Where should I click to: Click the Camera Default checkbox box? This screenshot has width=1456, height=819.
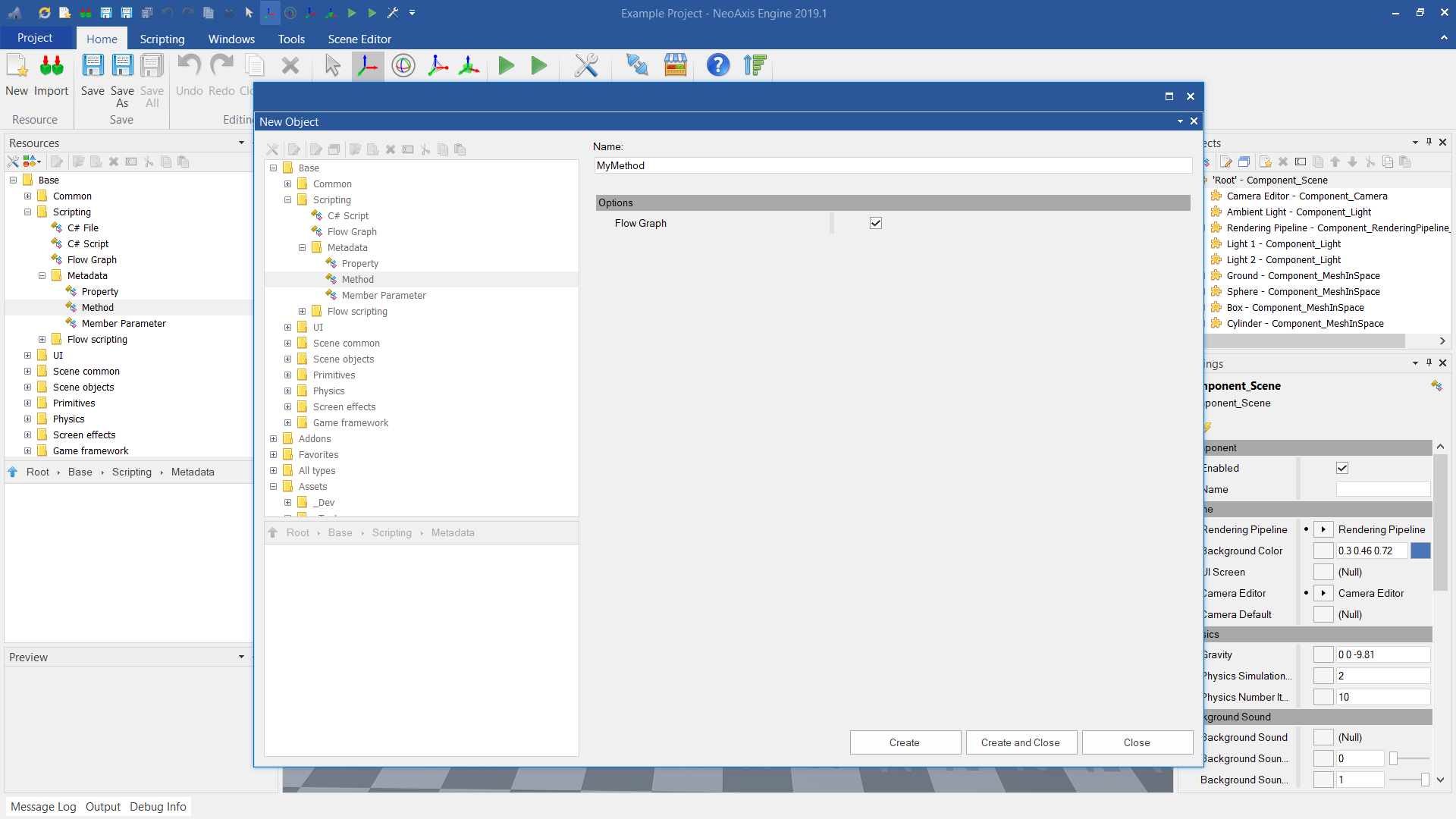tap(1323, 614)
